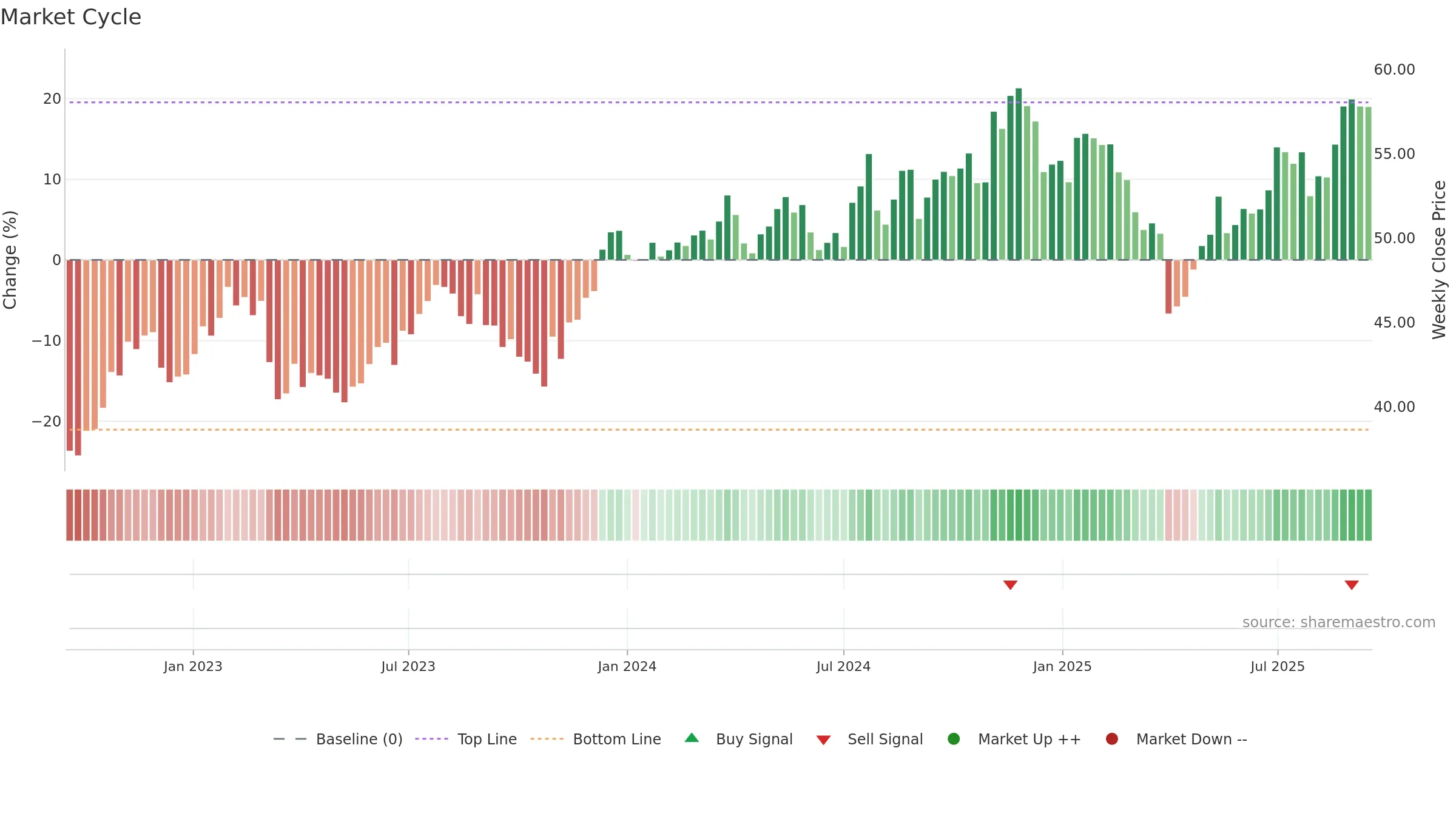Click the Jan 2024 x-axis label

(x=627, y=667)
